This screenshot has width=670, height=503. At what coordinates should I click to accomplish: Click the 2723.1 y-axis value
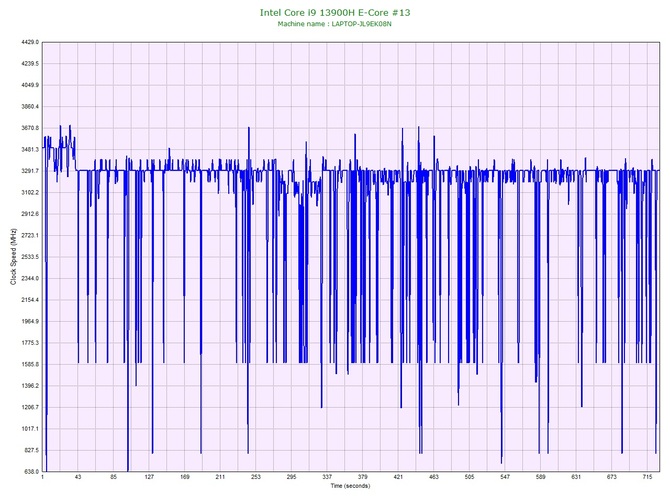point(30,235)
